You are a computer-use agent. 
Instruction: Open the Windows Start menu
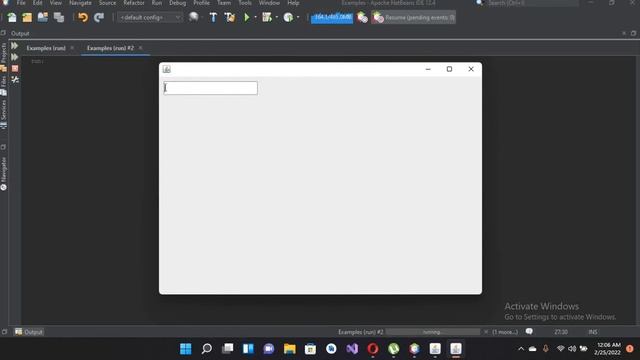point(186,349)
